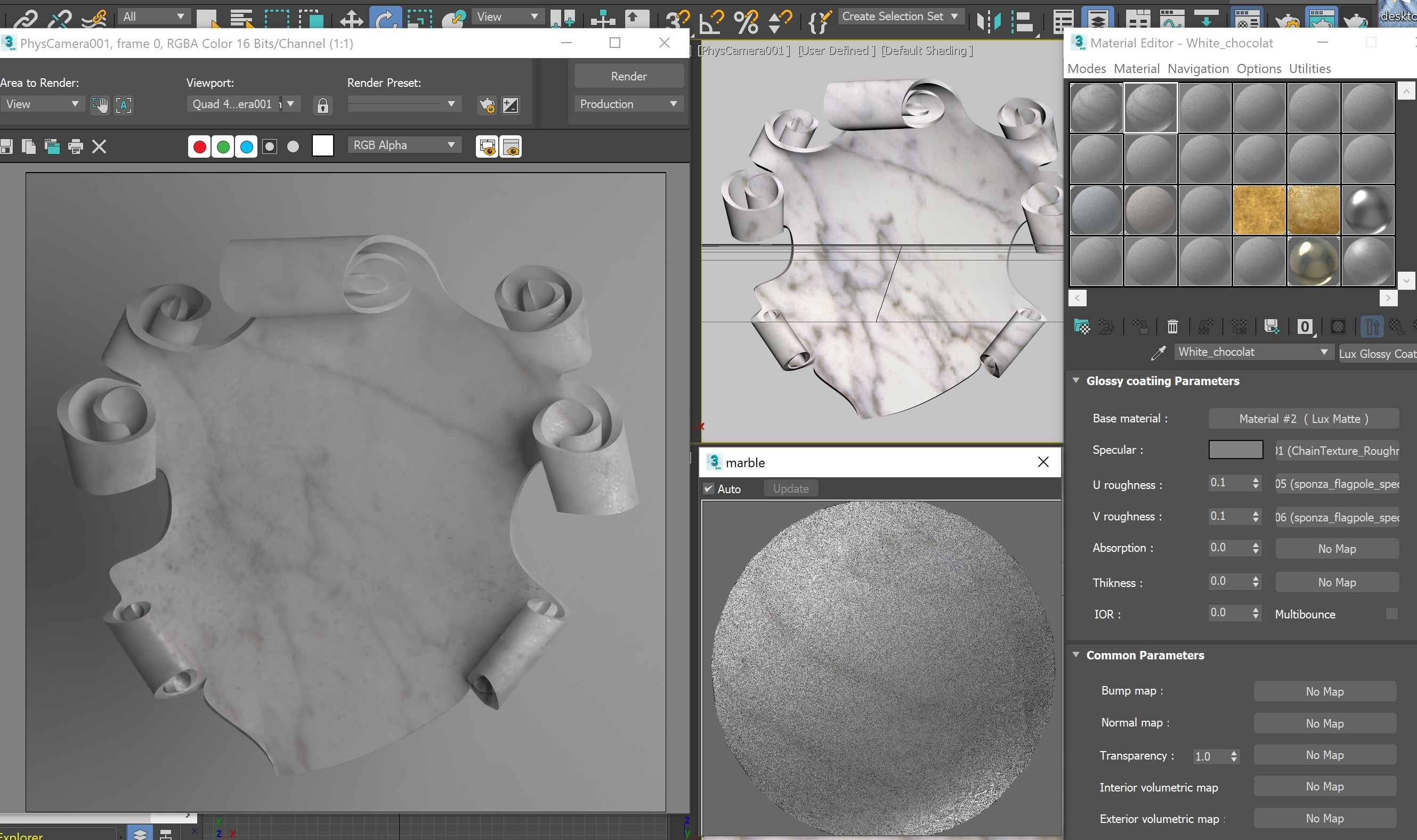Click the Reset Material trash icon
This screenshot has width=1417, height=840.
point(1172,327)
